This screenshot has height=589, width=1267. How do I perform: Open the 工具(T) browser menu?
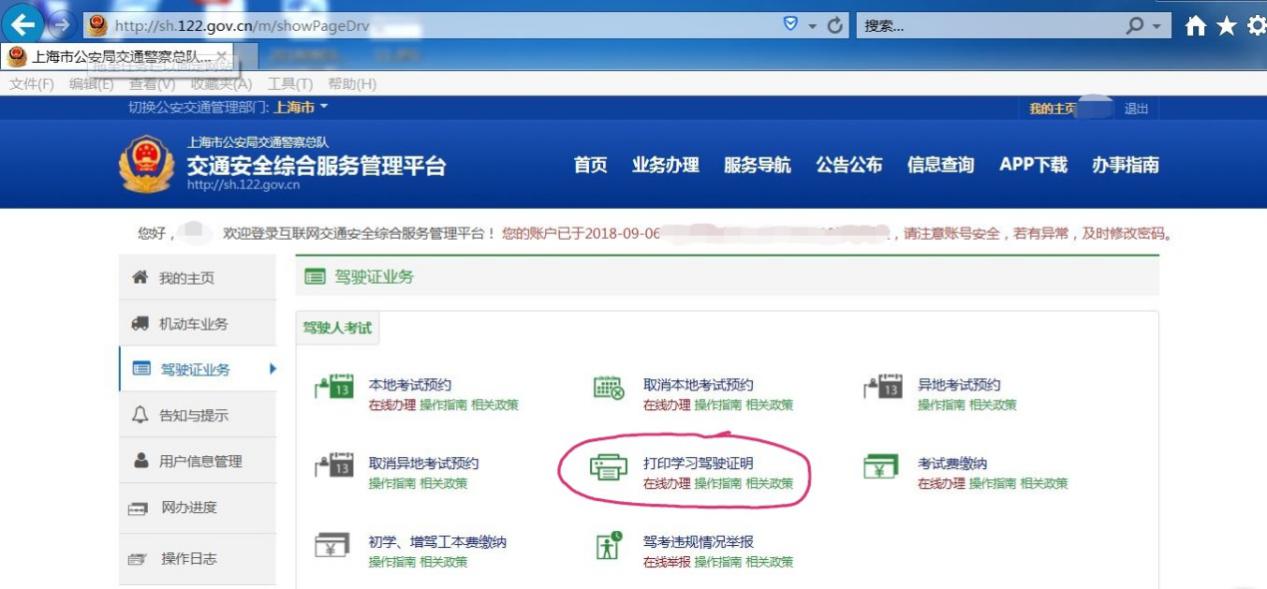(x=290, y=84)
